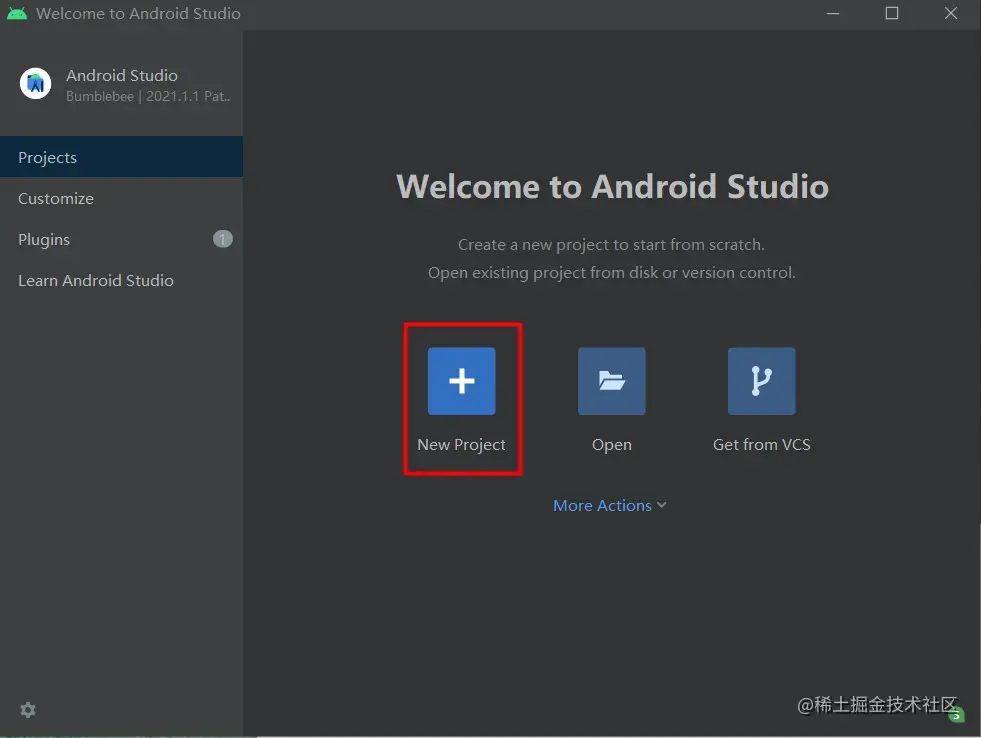This screenshot has width=981, height=738.
Task: Click Bumblebee version text
Action: pyautogui.click(x=148, y=96)
